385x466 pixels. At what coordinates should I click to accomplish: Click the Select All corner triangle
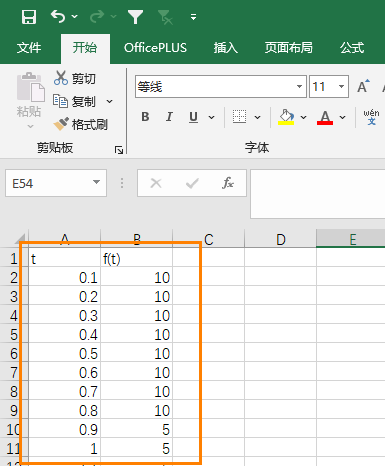tap(20, 238)
